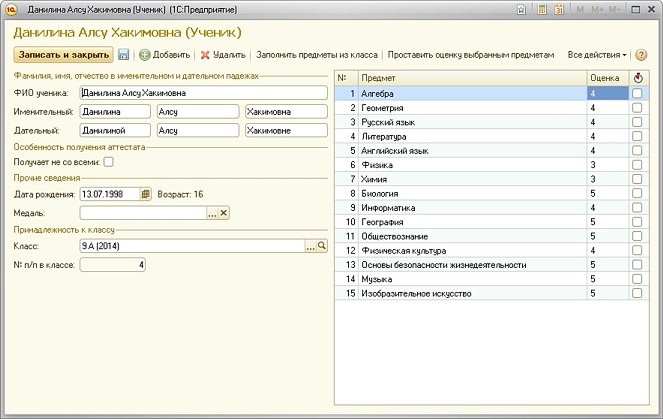663x419 pixels.
Task: Sort by the Предмет column header
Action: coord(473,78)
